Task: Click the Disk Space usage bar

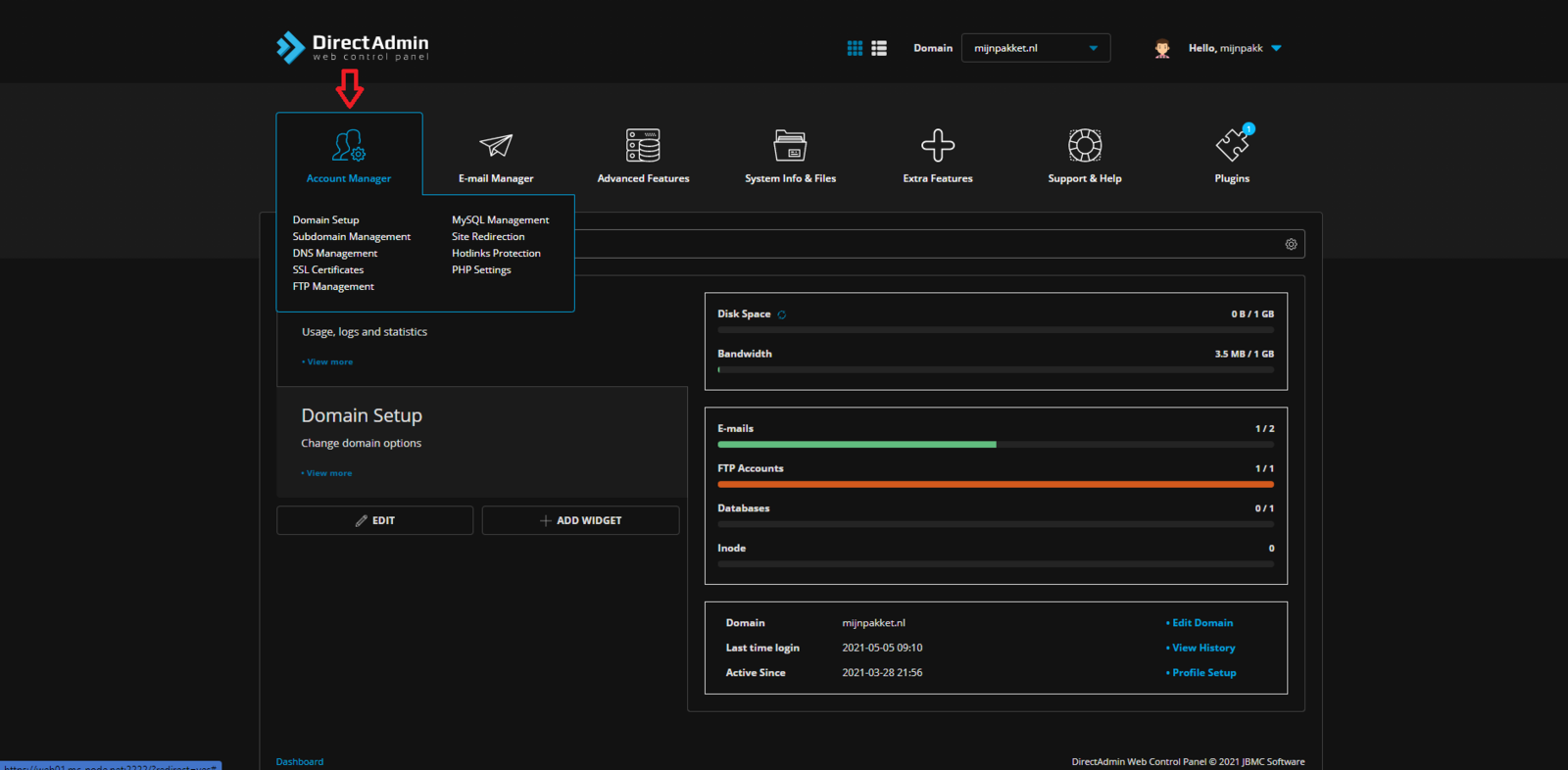Action: (x=996, y=330)
